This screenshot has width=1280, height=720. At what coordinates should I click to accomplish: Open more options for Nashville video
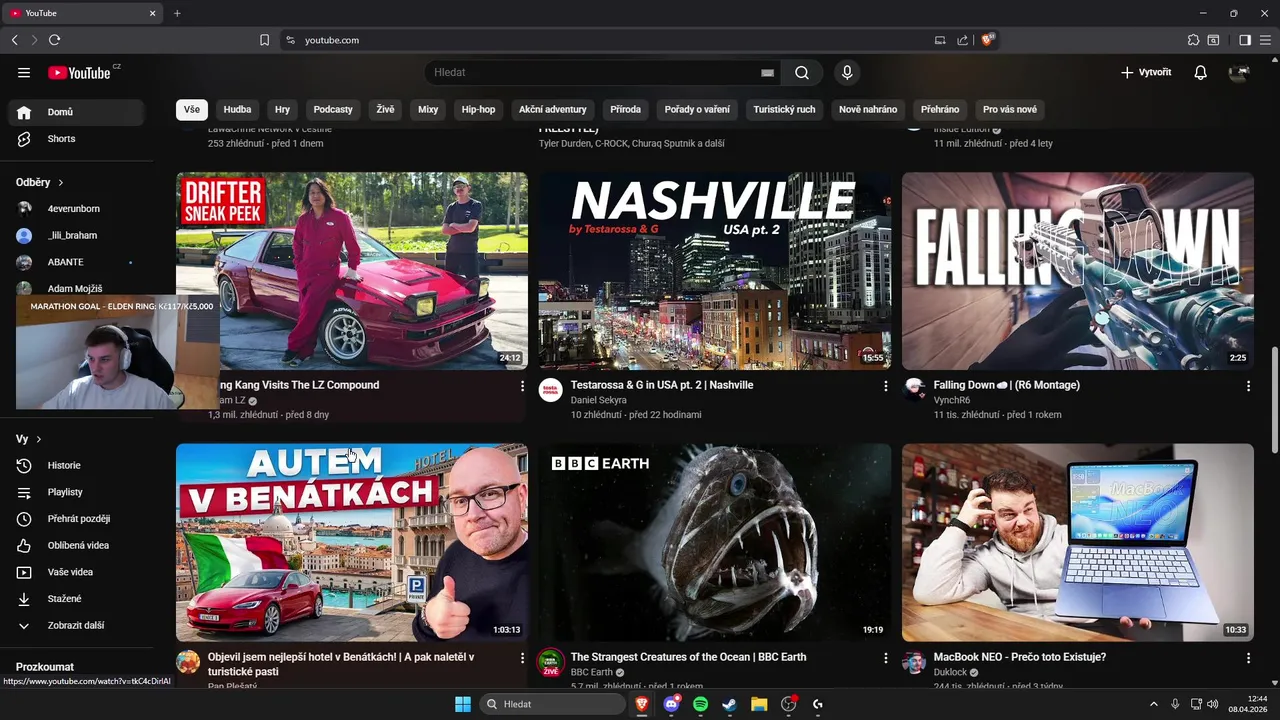point(885,385)
